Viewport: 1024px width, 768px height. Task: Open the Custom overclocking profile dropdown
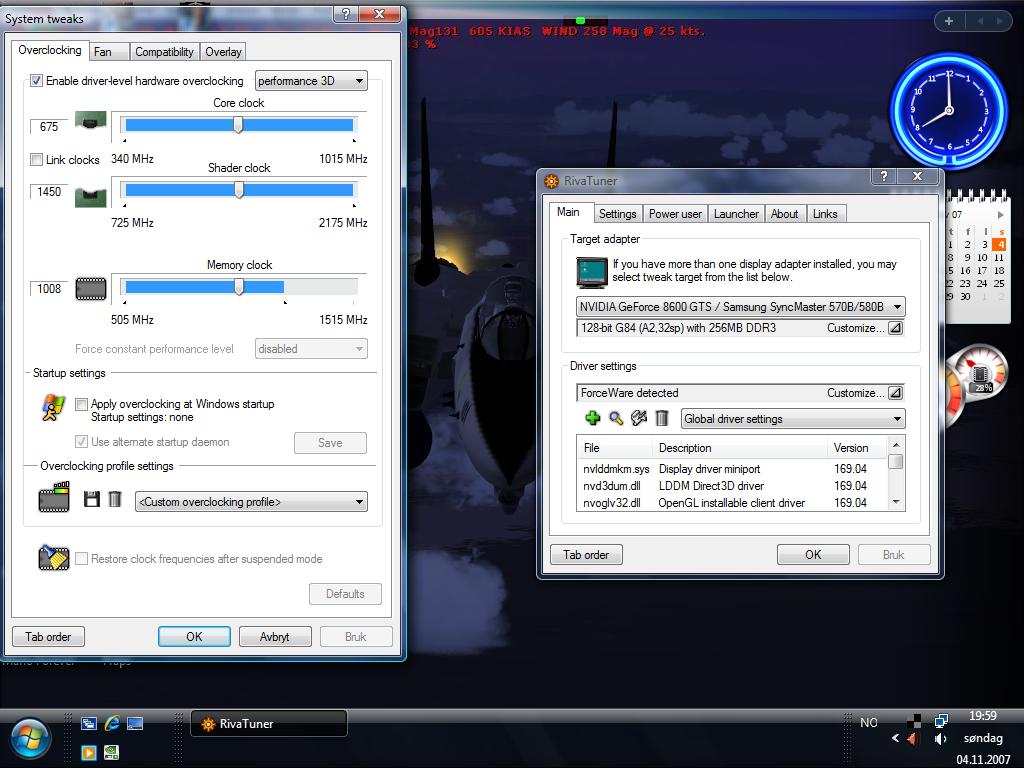[x=251, y=502]
